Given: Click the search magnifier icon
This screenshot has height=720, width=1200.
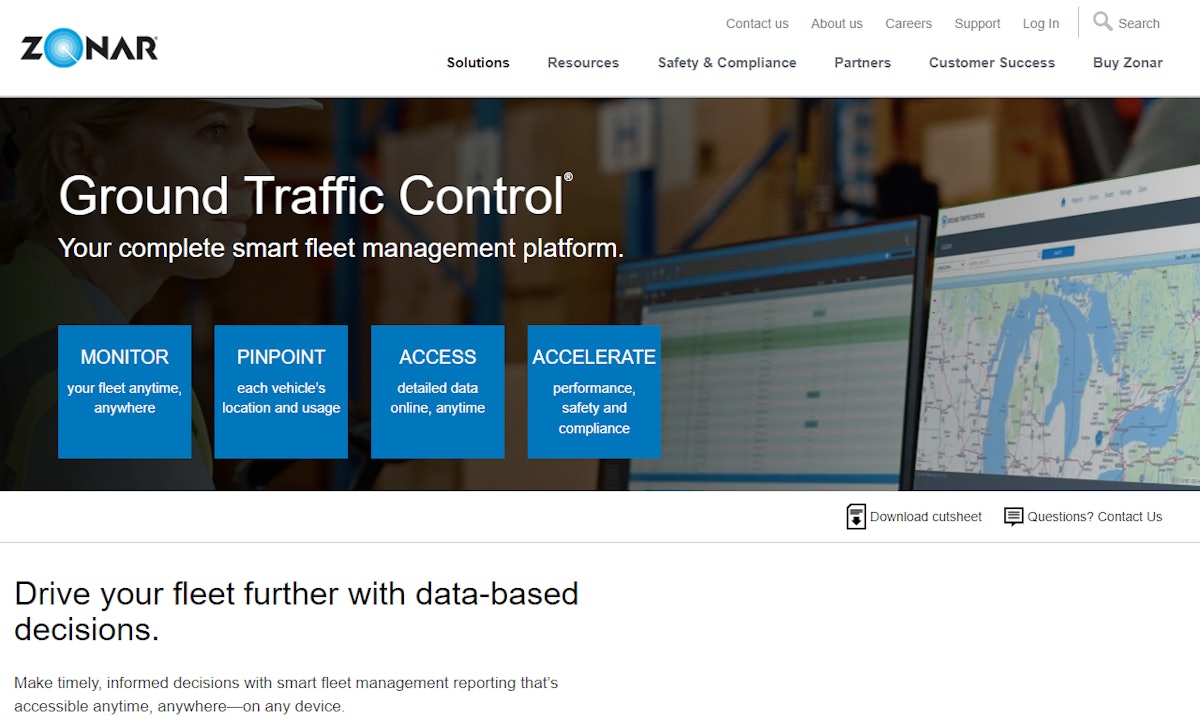Looking at the screenshot, I should coord(1103,22).
